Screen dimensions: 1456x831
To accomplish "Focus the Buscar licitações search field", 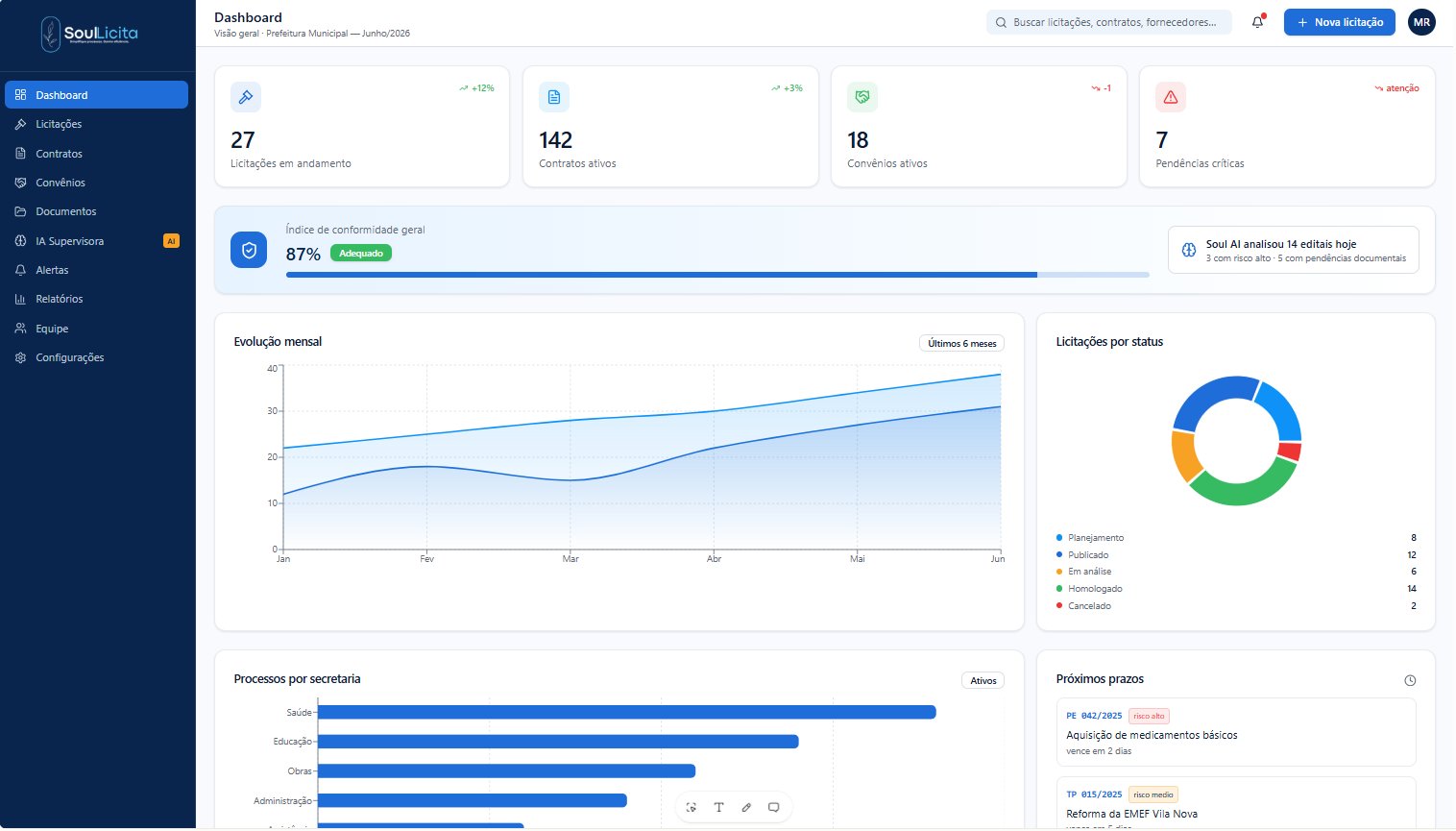I will point(1109,22).
